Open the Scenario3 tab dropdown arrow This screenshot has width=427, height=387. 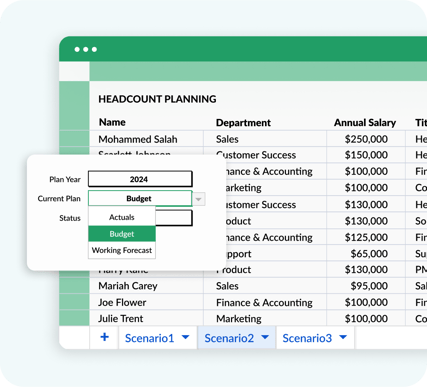click(343, 337)
